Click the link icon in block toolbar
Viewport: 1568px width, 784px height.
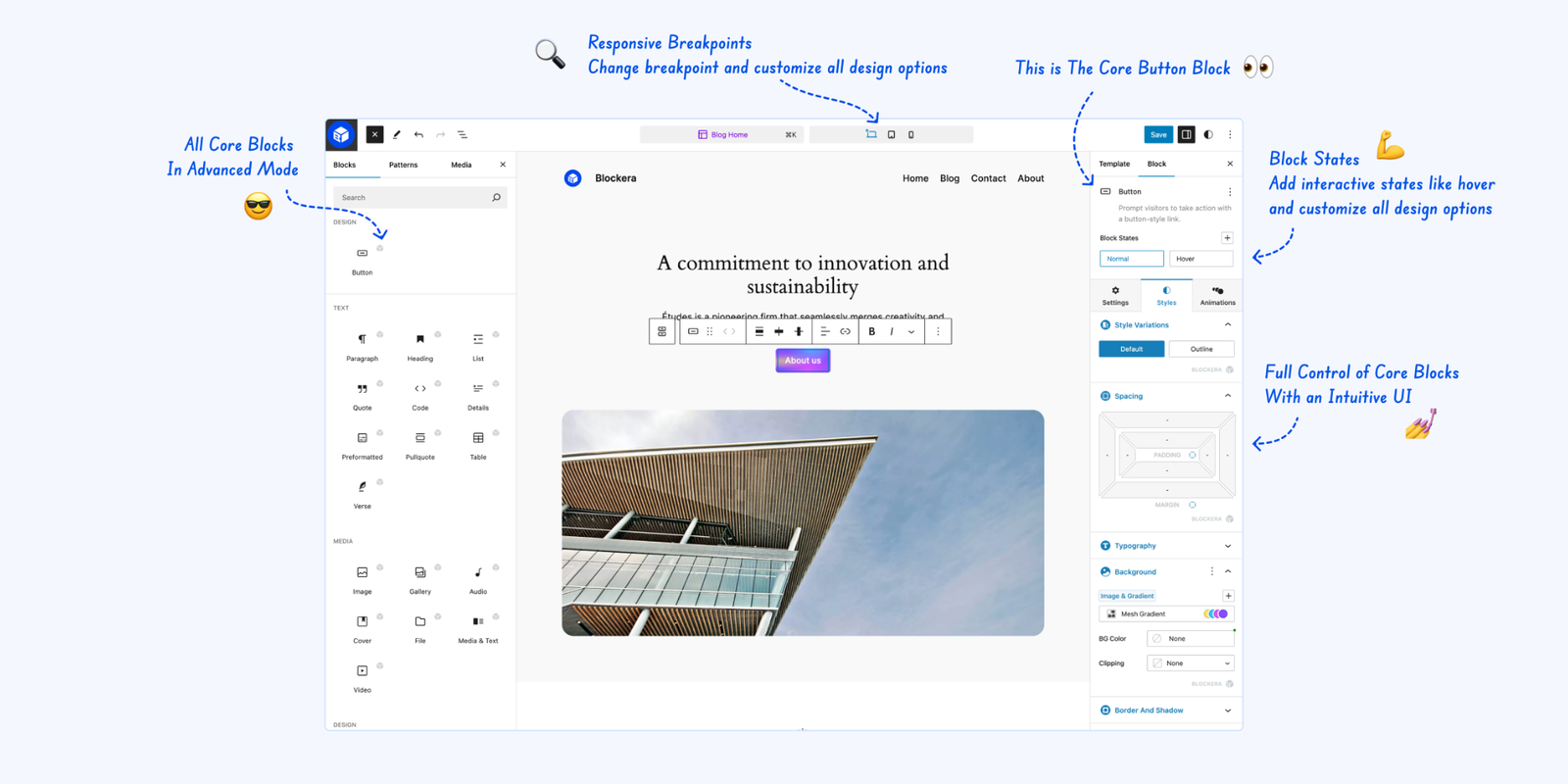click(x=845, y=332)
